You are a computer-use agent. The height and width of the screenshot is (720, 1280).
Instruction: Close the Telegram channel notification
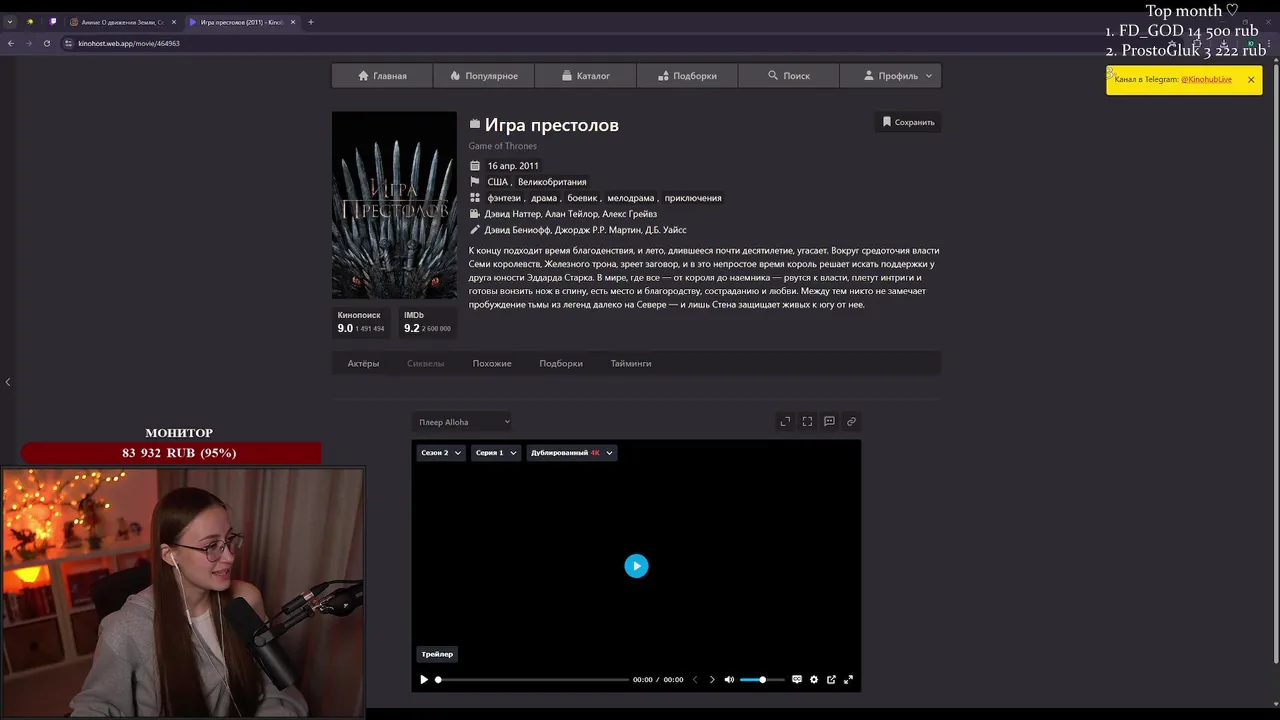(x=1250, y=80)
